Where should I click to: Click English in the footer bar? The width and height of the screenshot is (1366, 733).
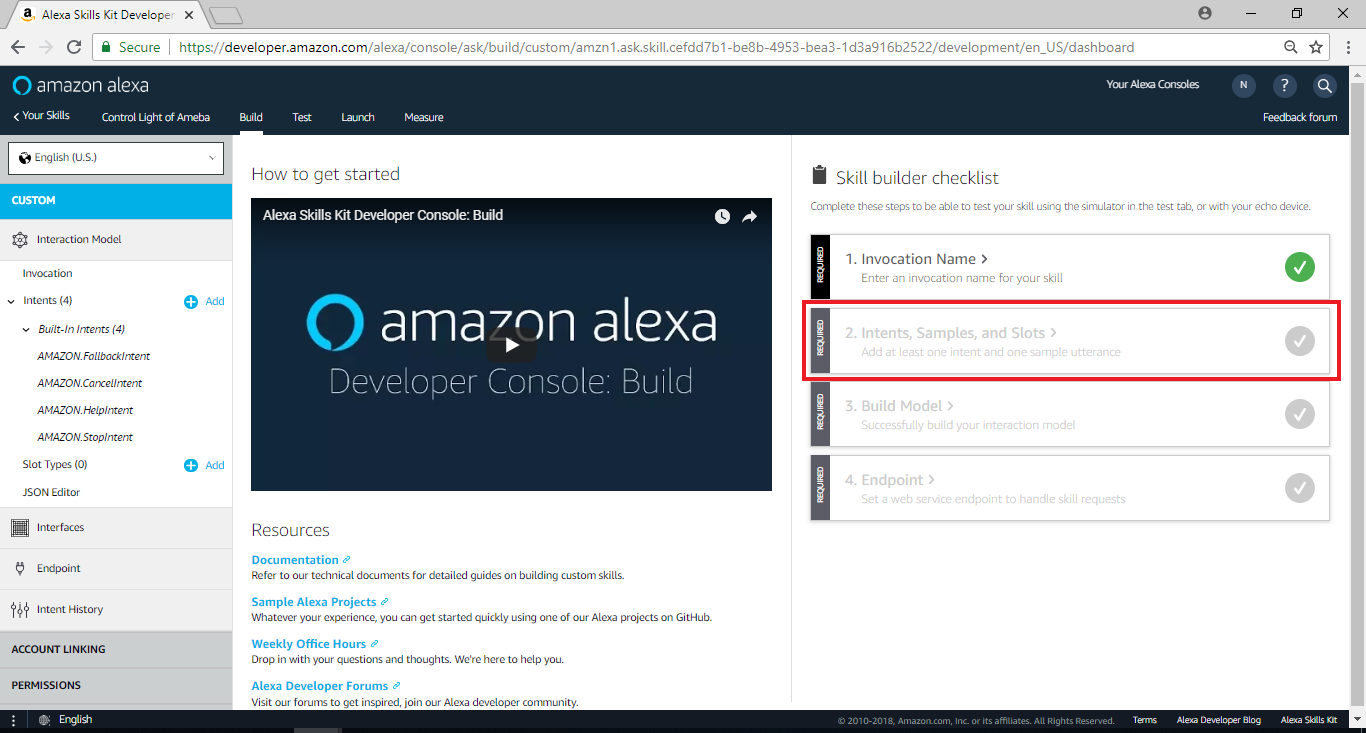(x=75, y=720)
